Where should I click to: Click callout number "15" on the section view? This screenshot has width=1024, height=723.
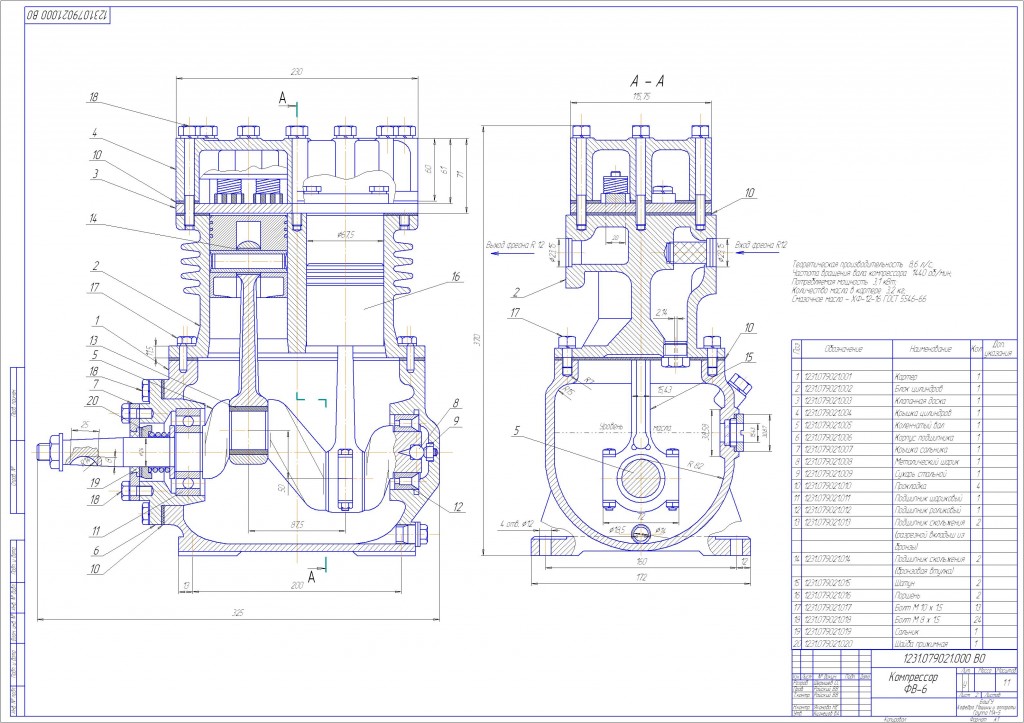coord(749,357)
